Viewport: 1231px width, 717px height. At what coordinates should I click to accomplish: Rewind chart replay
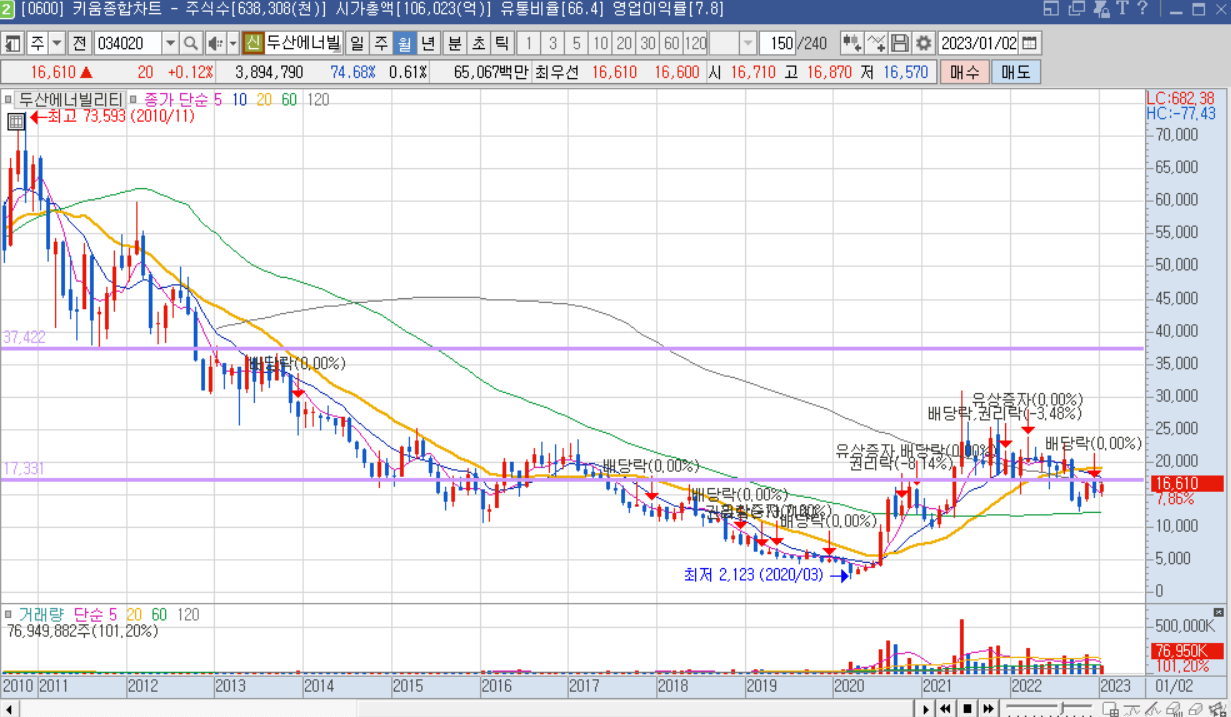(x=945, y=708)
